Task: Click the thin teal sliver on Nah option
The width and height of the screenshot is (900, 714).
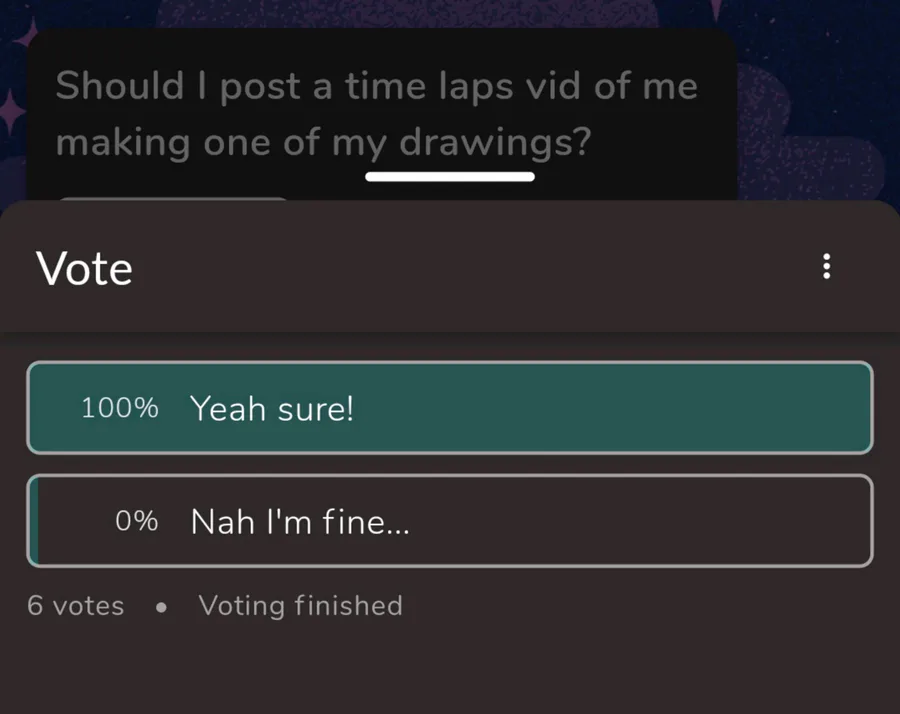Action: coord(34,521)
